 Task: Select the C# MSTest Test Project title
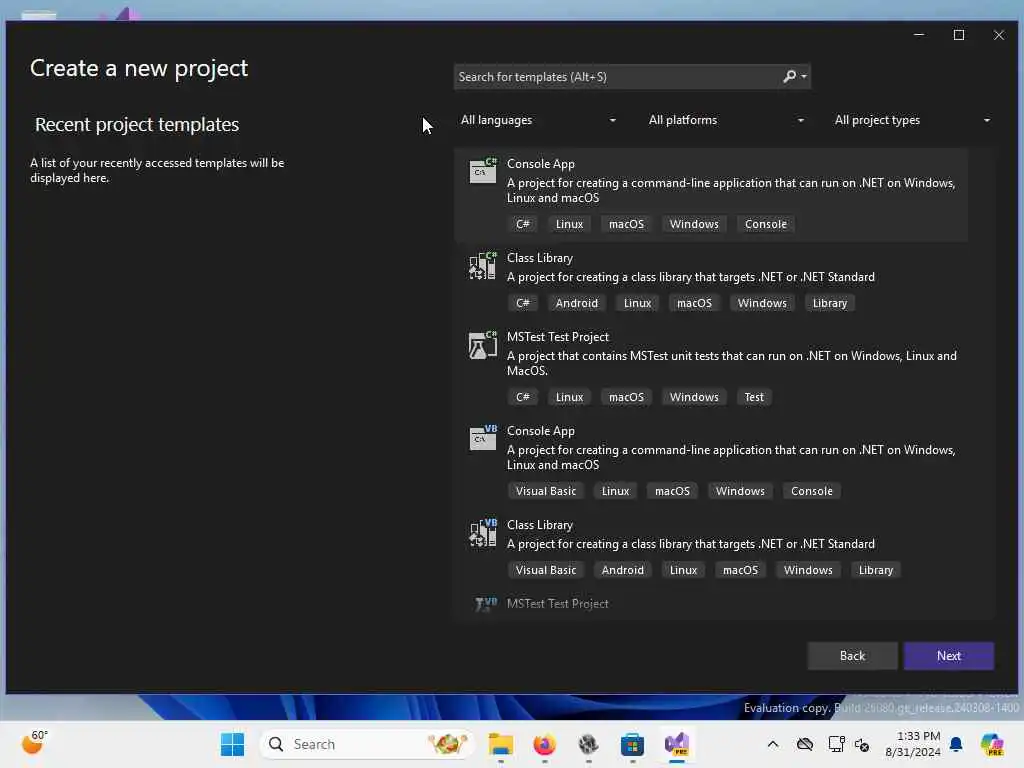(558, 337)
